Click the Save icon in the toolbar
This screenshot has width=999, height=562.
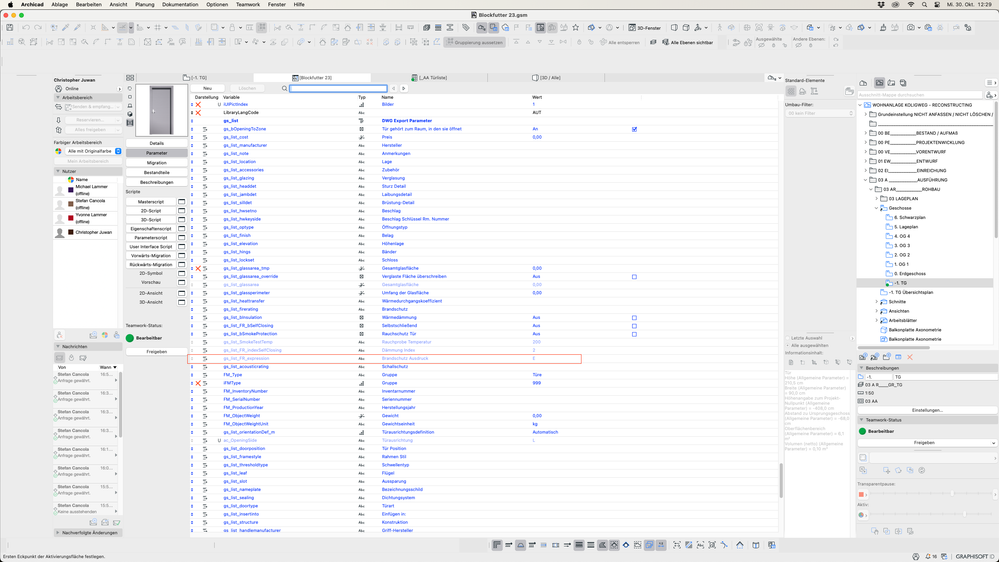point(10,27)
